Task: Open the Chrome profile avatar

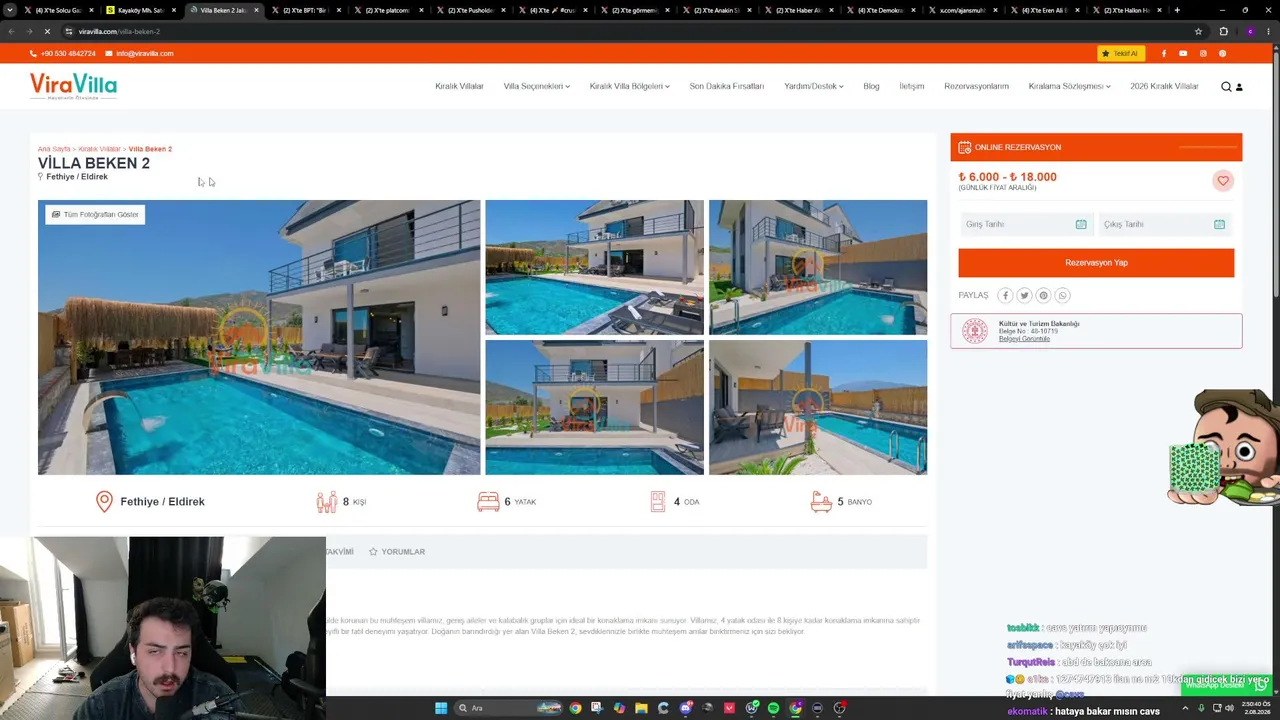Action: 1249,31
